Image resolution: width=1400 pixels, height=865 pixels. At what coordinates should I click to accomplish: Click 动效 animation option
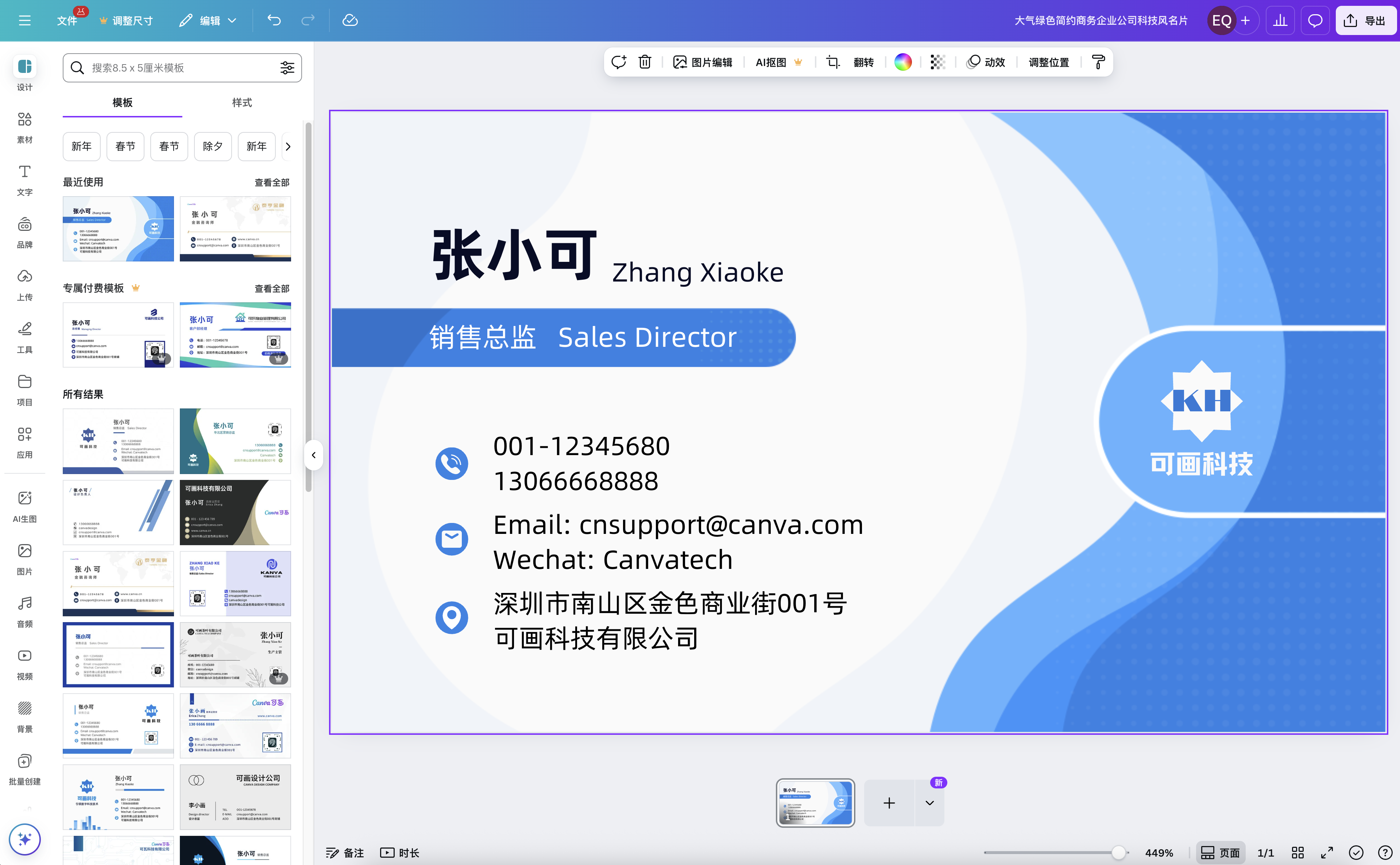point(986,62)
